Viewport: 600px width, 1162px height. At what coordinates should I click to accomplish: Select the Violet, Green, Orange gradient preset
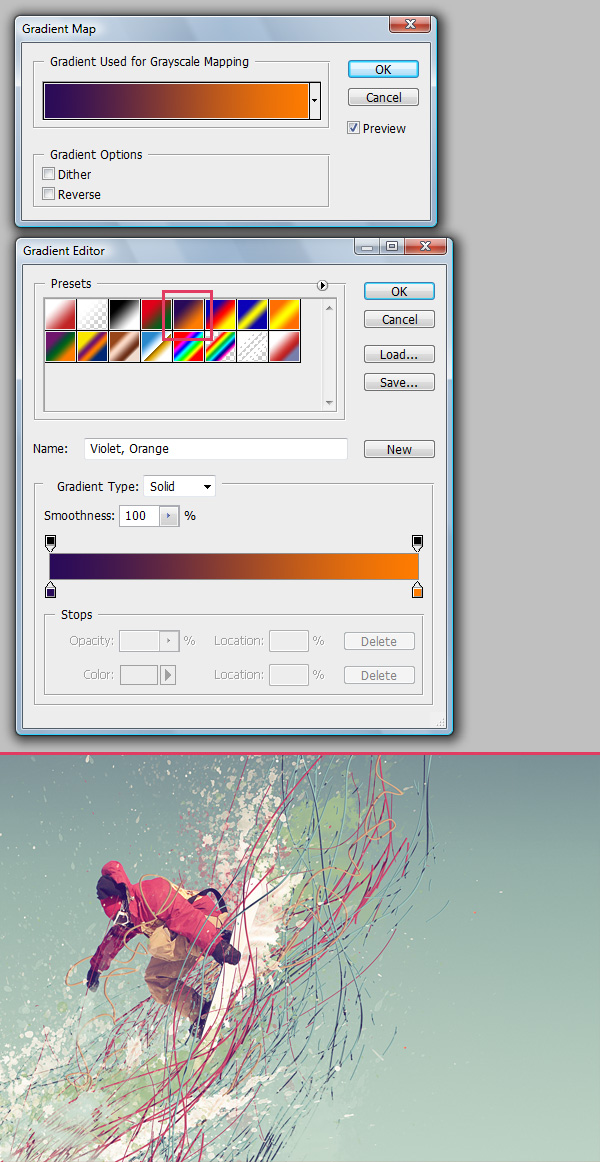pyautogui.click(x=61, y=346)
